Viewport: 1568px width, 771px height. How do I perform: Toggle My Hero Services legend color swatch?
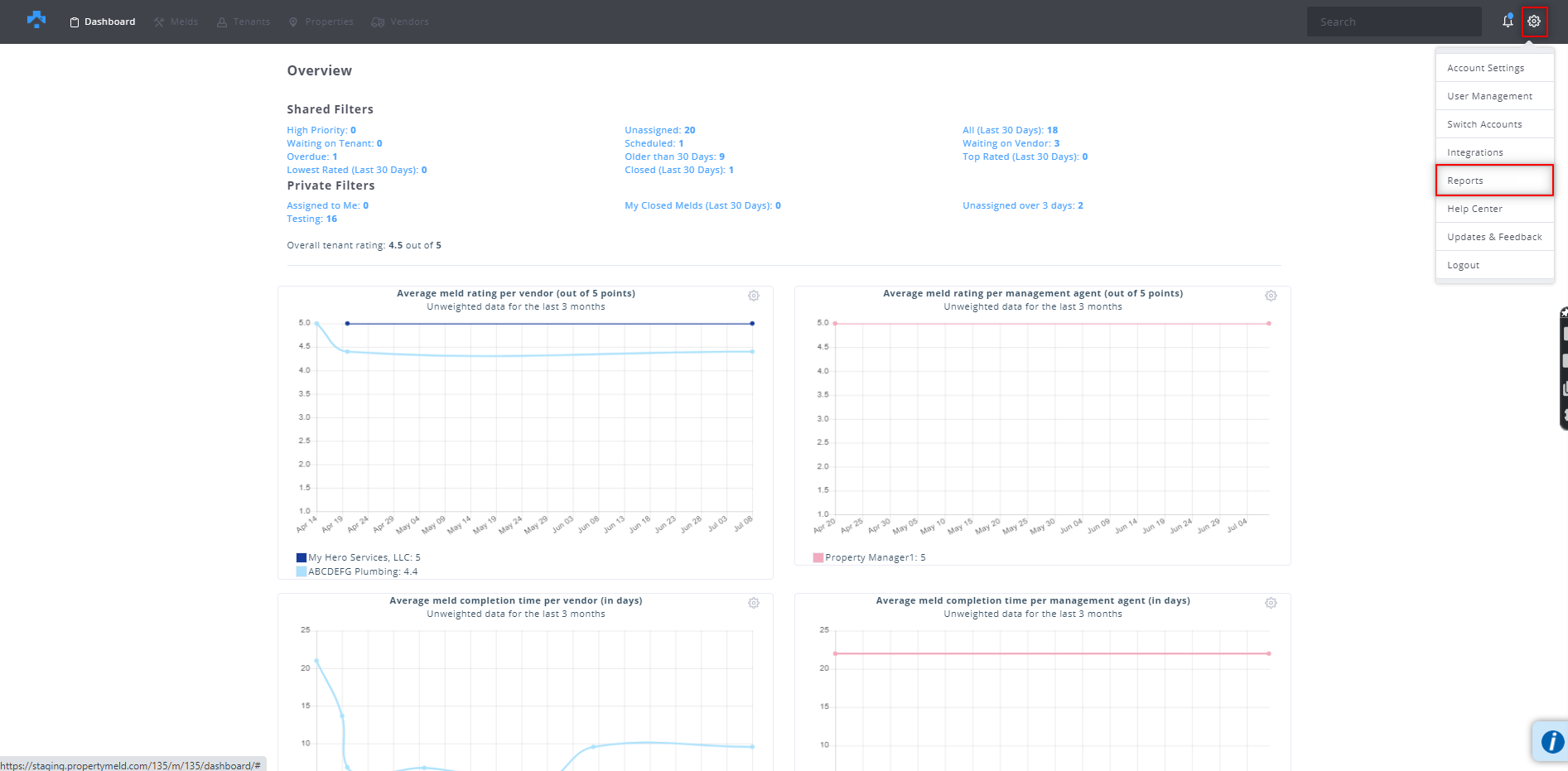point(302,557)
